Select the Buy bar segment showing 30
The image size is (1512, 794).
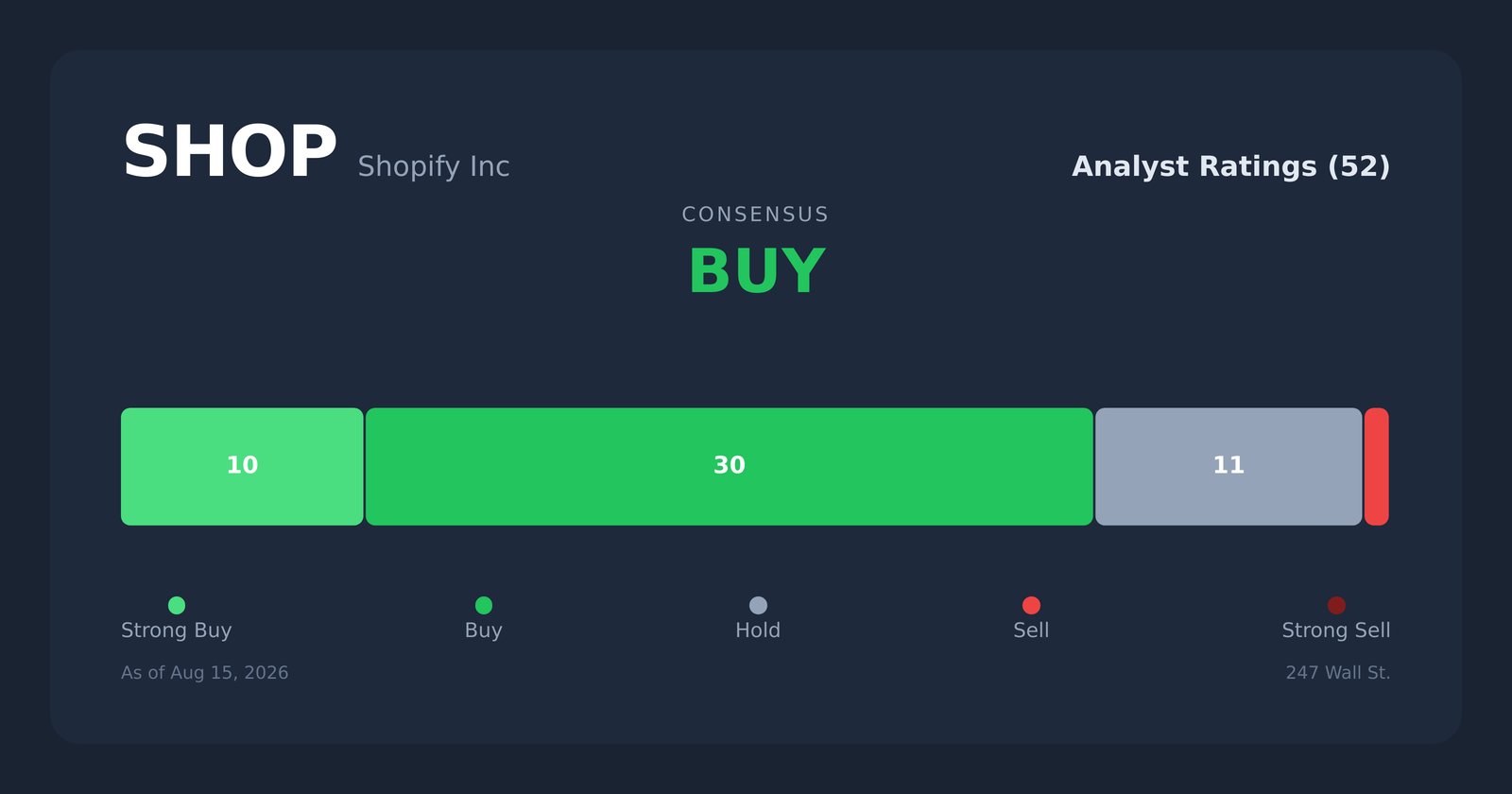(x=730, y=466)
